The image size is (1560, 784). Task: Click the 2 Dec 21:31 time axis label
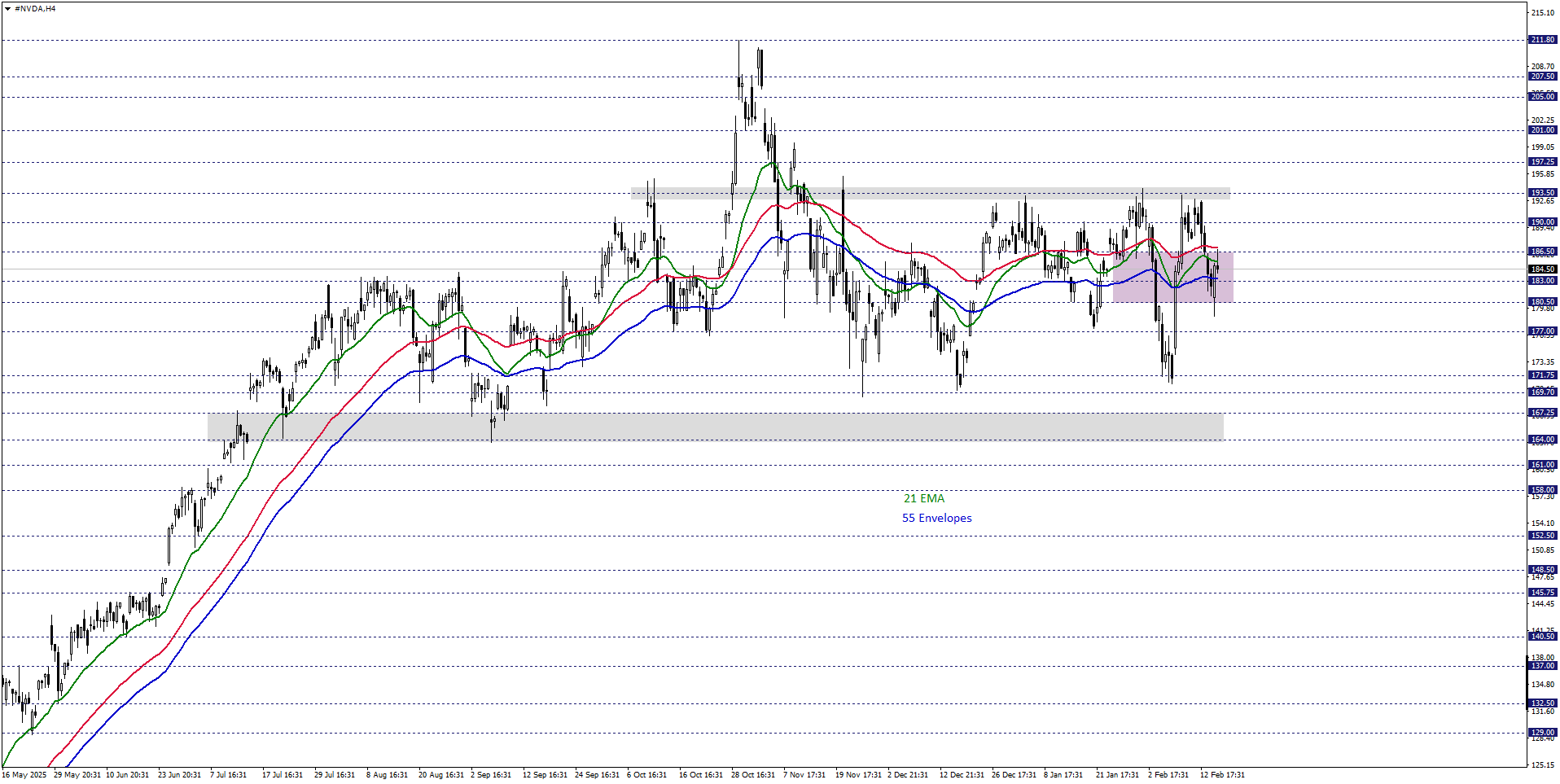pyautogui.click(x=908, y=774)
